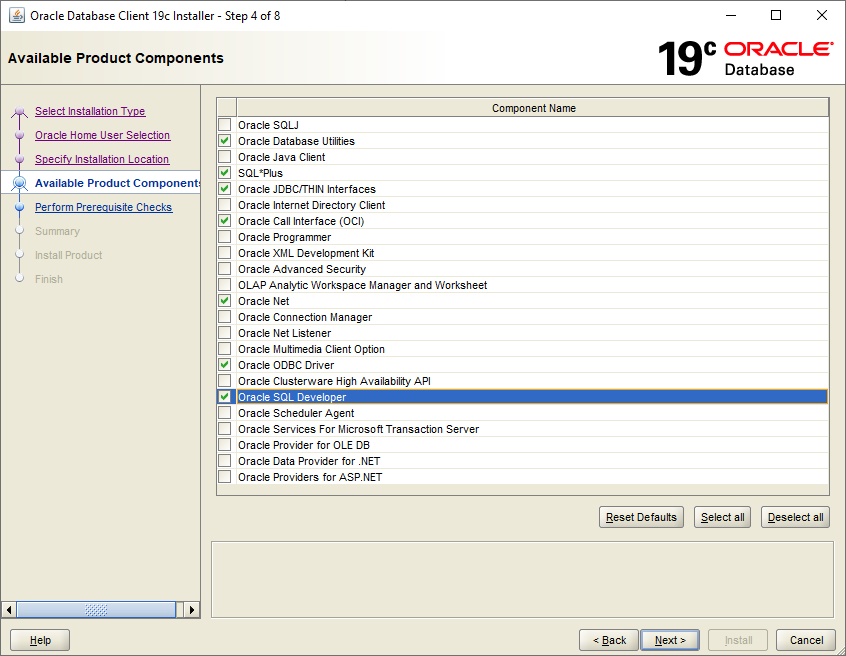Tick Oracle Internet Directory Client checkbox

point(224,205)
